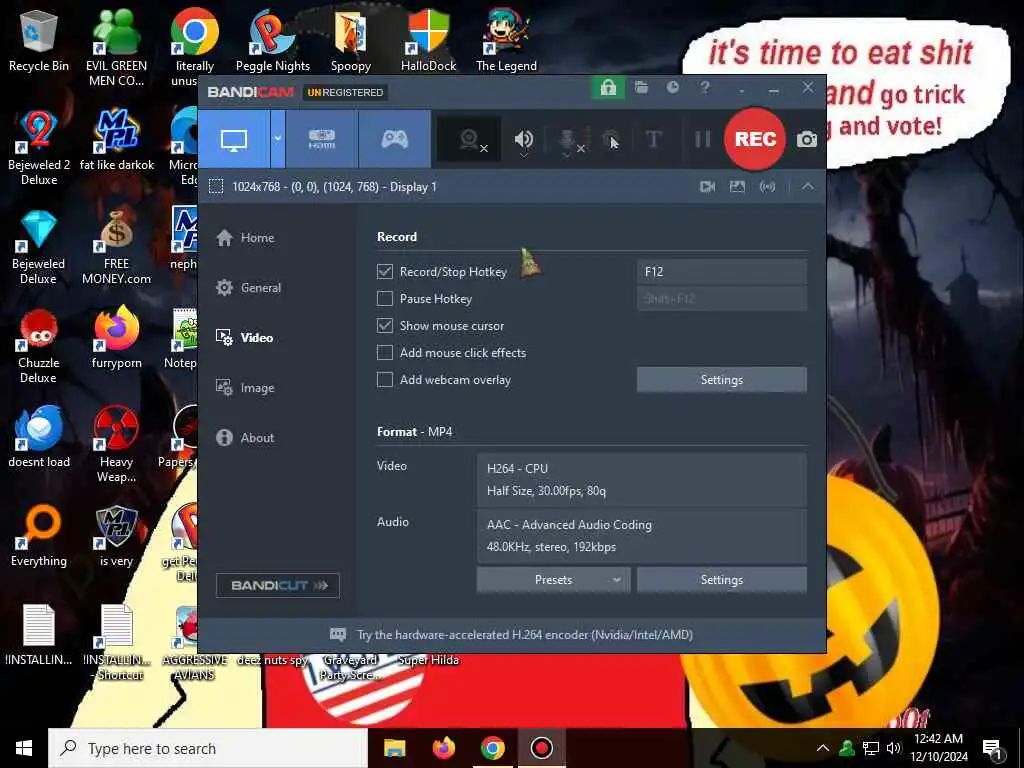Select FREE MONEY.com desktop icon
Image resolution: width=1024 pixels, height=768 pixels.
[116, 248]
